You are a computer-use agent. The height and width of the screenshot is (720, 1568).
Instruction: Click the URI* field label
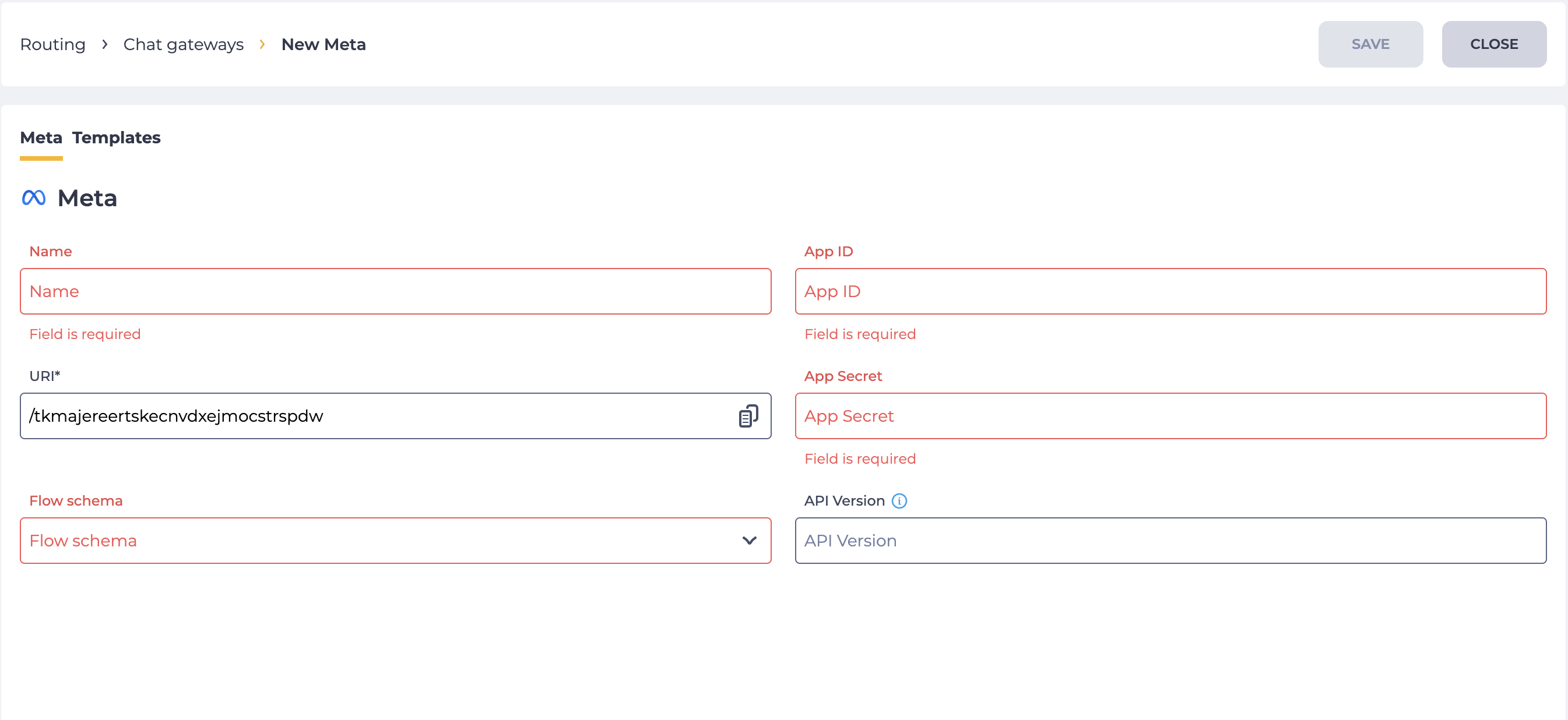tap(45, 376)
